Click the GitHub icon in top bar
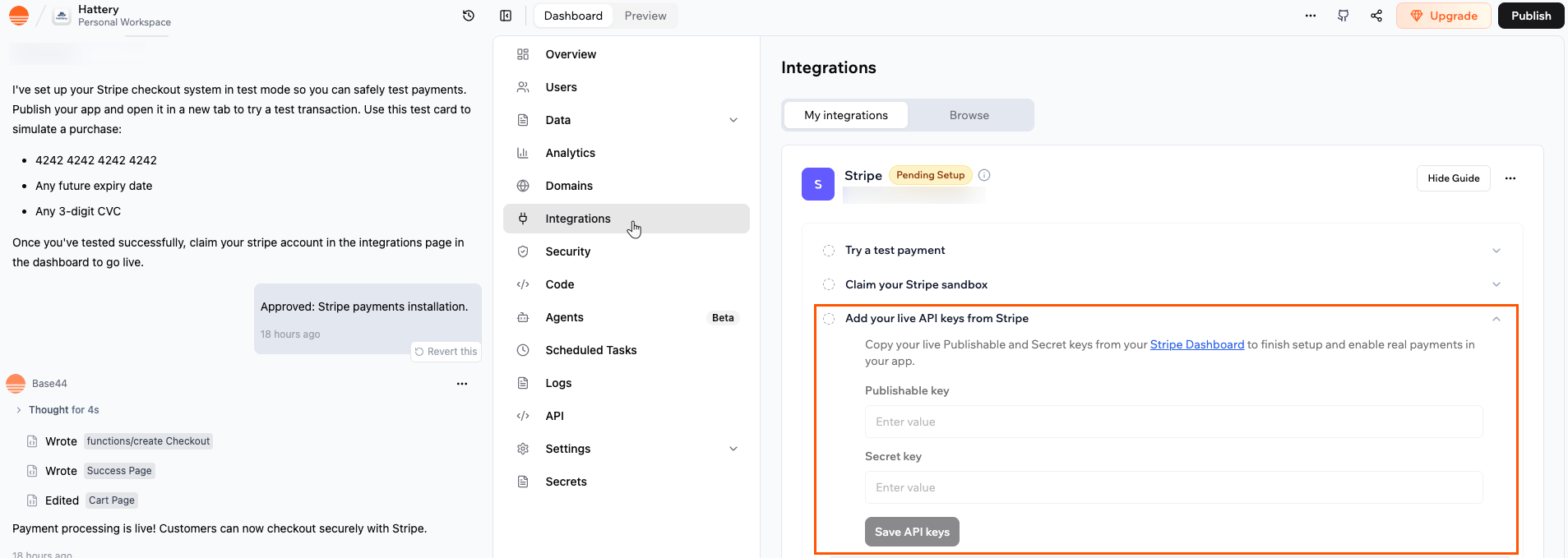Screen dimensions: 1568x558 pyautogui.click(x=1344, y=16)
